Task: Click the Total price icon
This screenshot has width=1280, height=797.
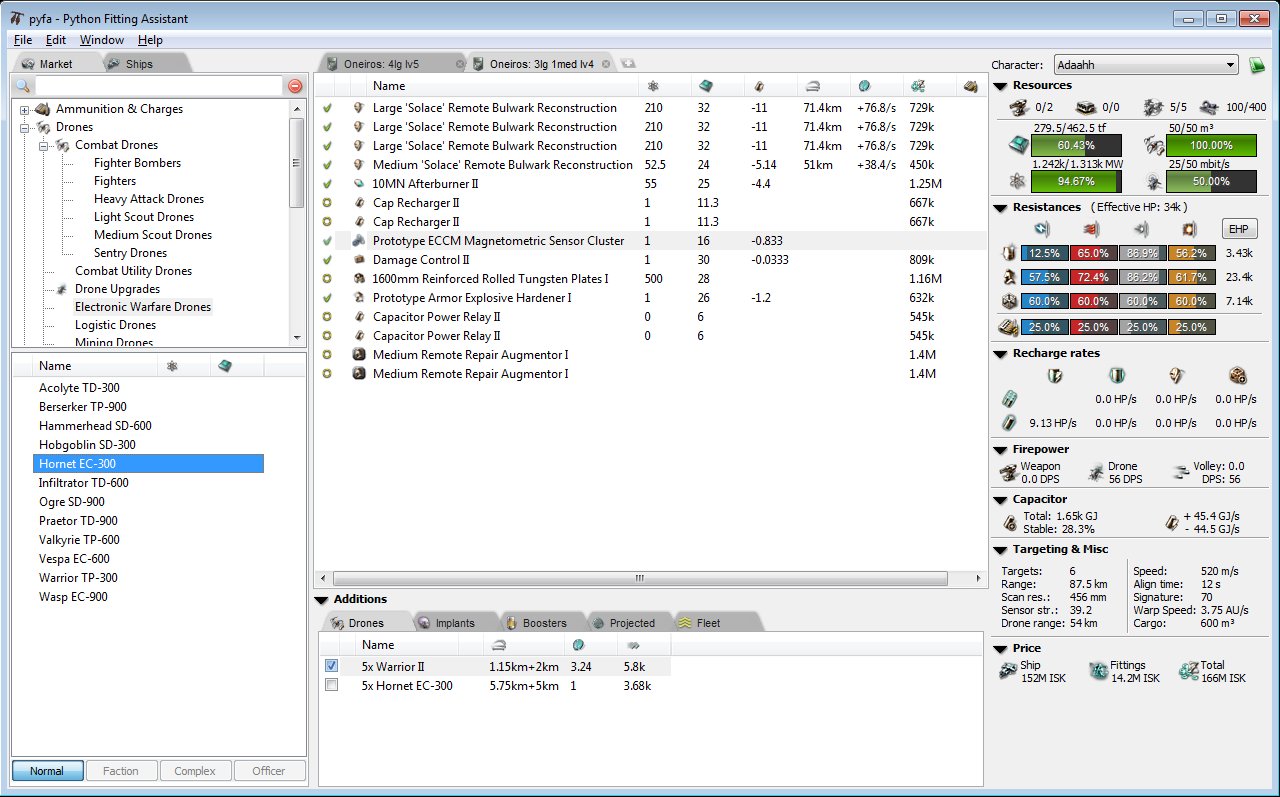Action: (1188, 671)
